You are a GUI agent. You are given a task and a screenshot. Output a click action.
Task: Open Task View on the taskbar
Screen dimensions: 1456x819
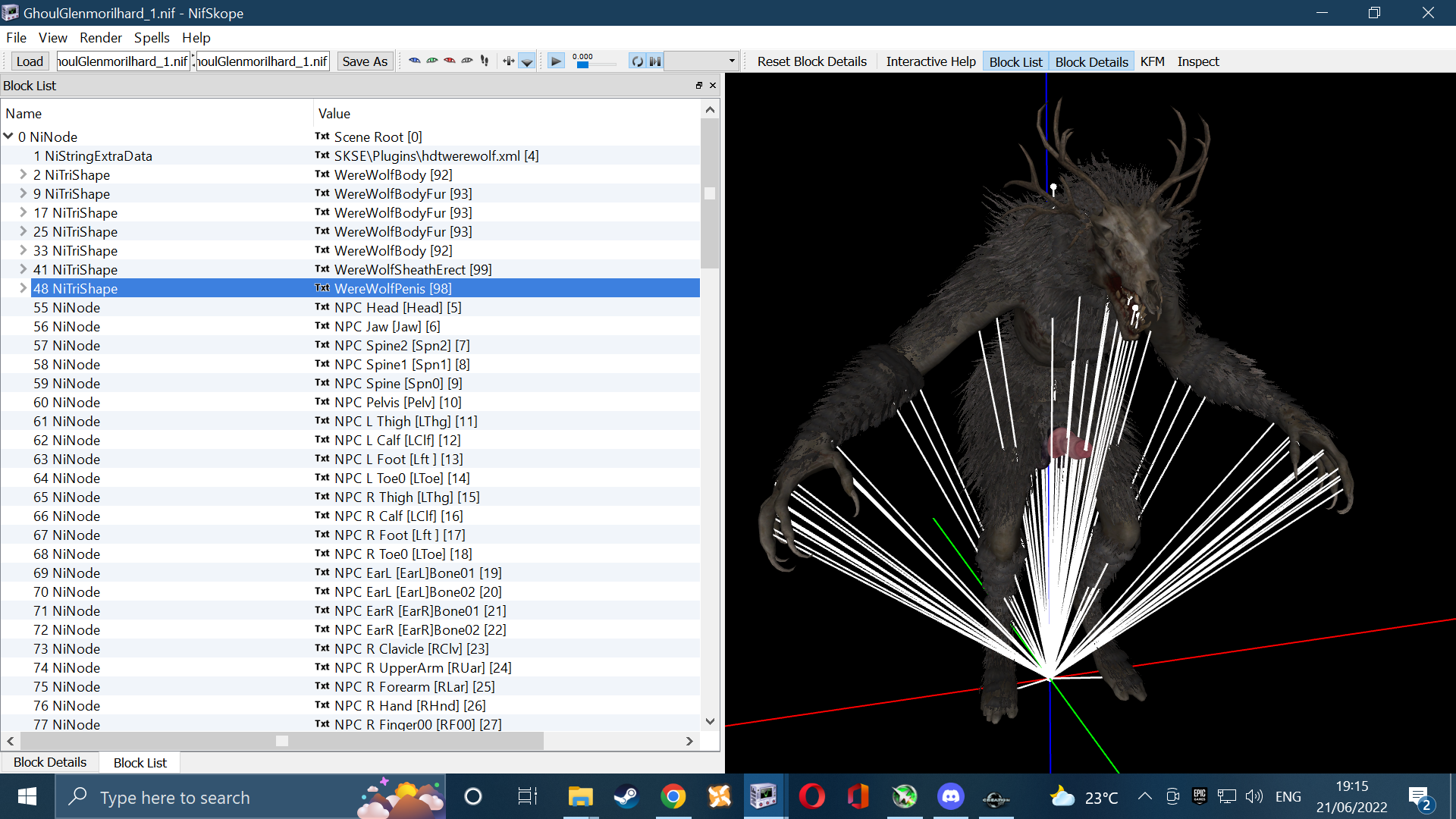[x=527, y=797]
